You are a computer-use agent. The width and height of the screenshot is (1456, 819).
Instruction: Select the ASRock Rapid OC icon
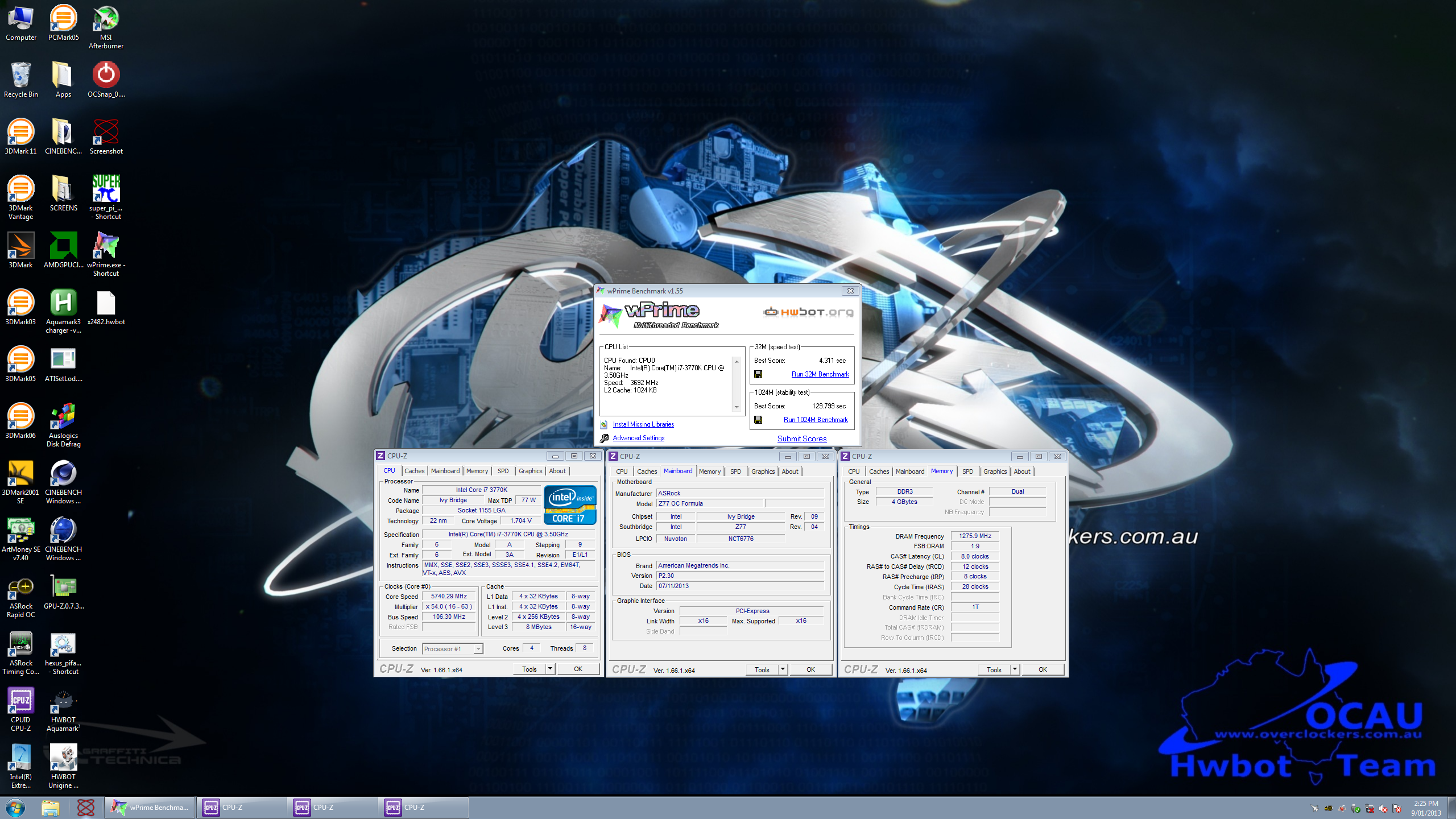click(x=20, y=596)
